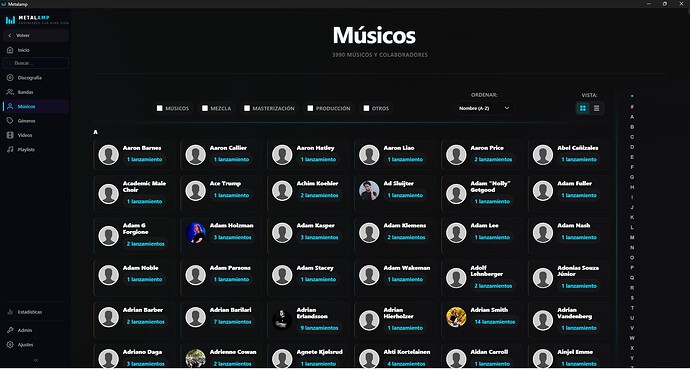
Task: Jump to # in alphabet index
Action: point(632,107)
